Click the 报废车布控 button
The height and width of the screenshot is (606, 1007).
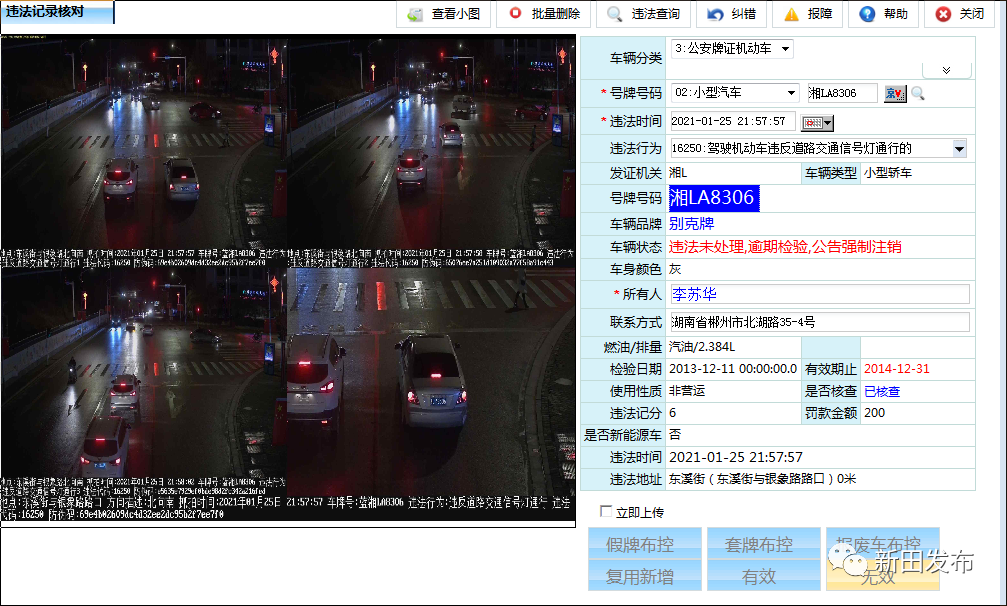point(882,544)
